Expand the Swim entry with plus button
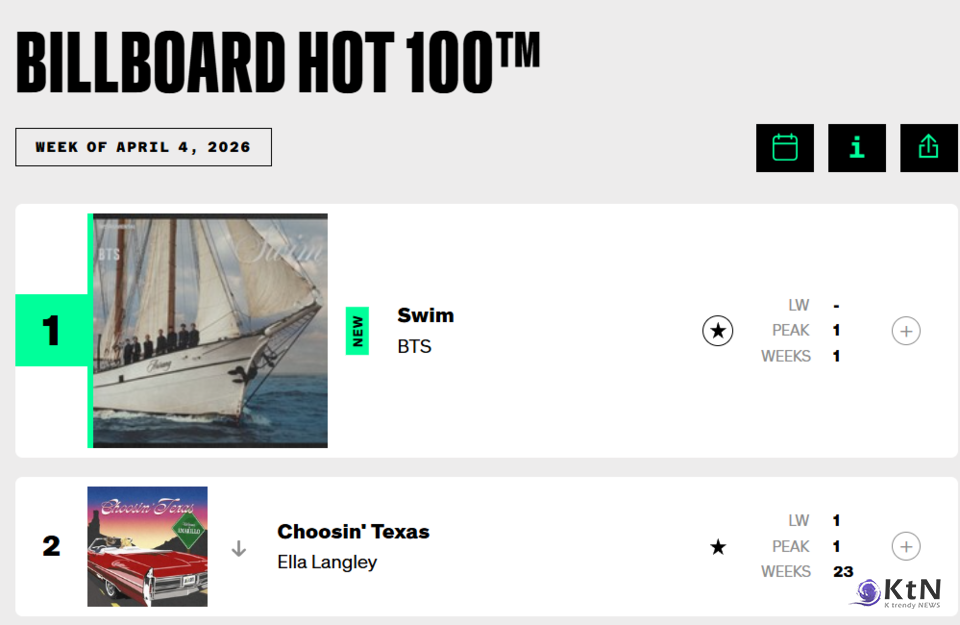960x625 pixels. tap(906, 331)
